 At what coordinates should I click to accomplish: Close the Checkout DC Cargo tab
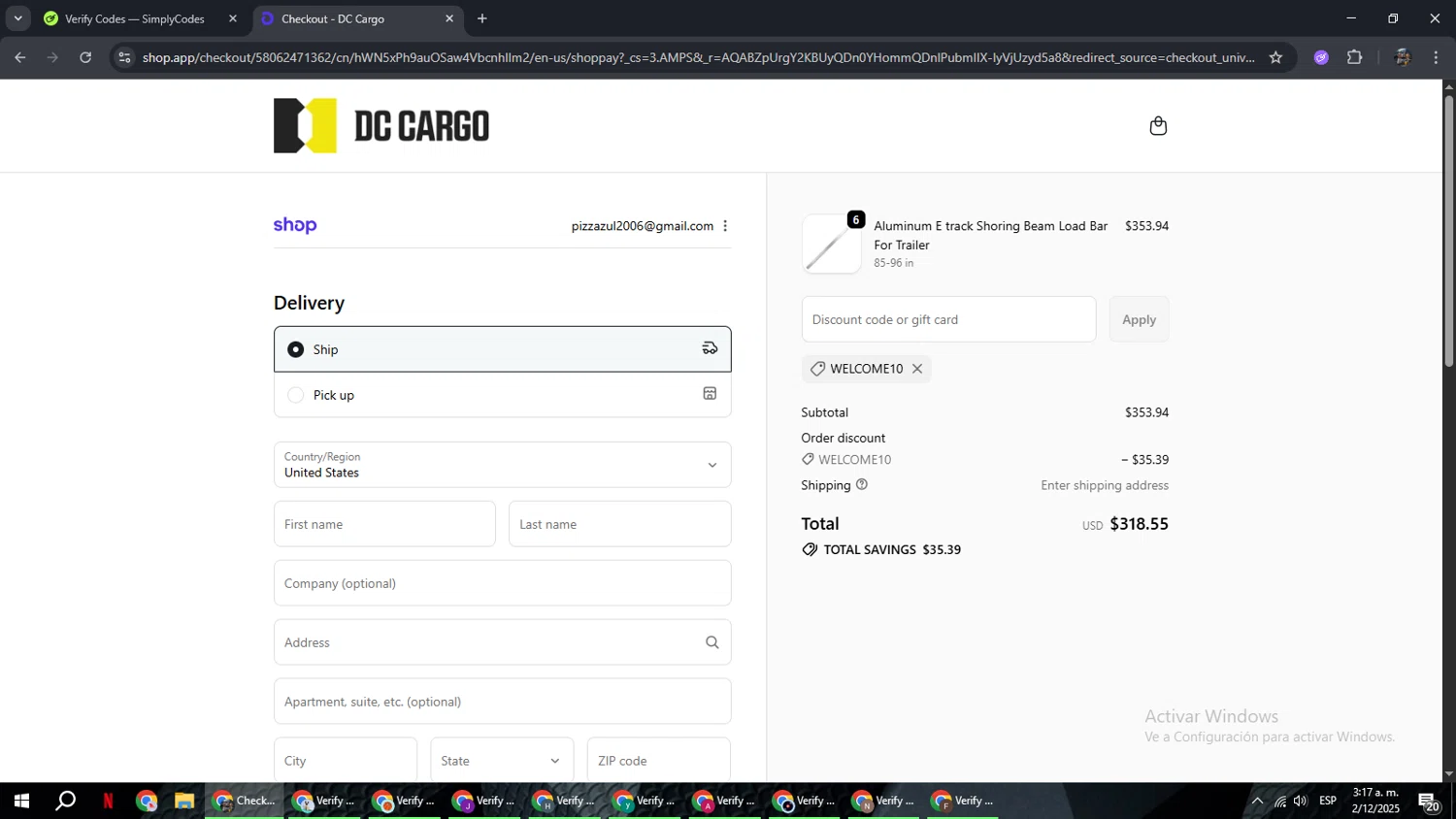(x=449, y=18)
